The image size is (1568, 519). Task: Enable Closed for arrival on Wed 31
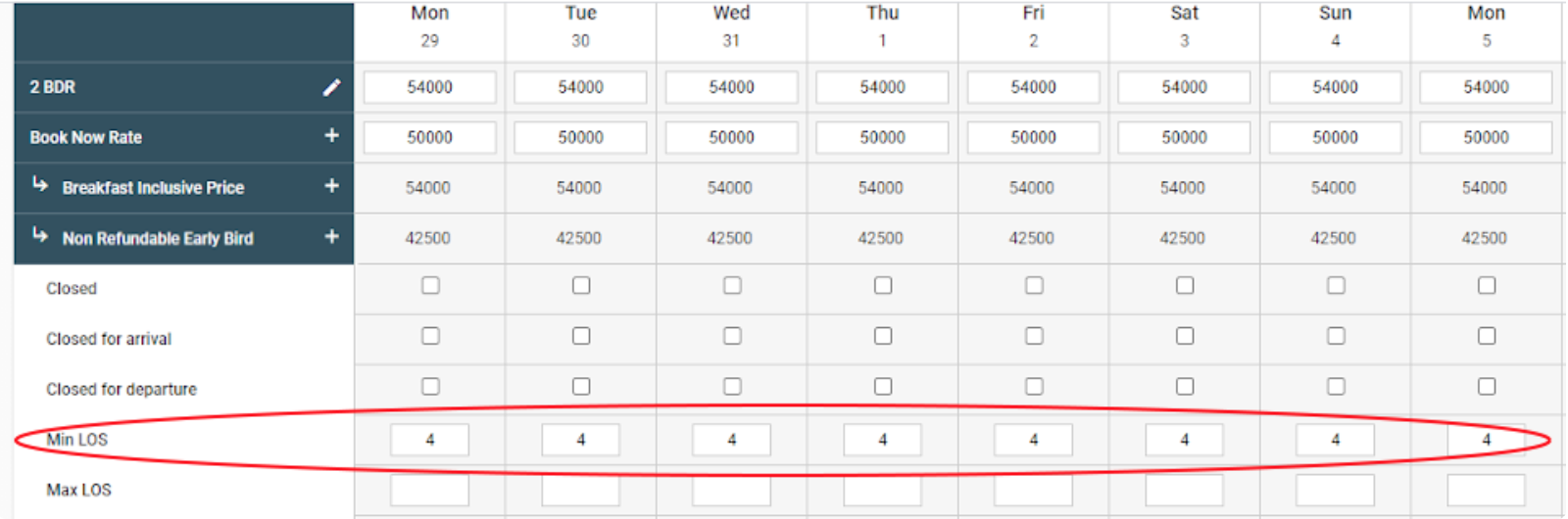tap(732, 336)
